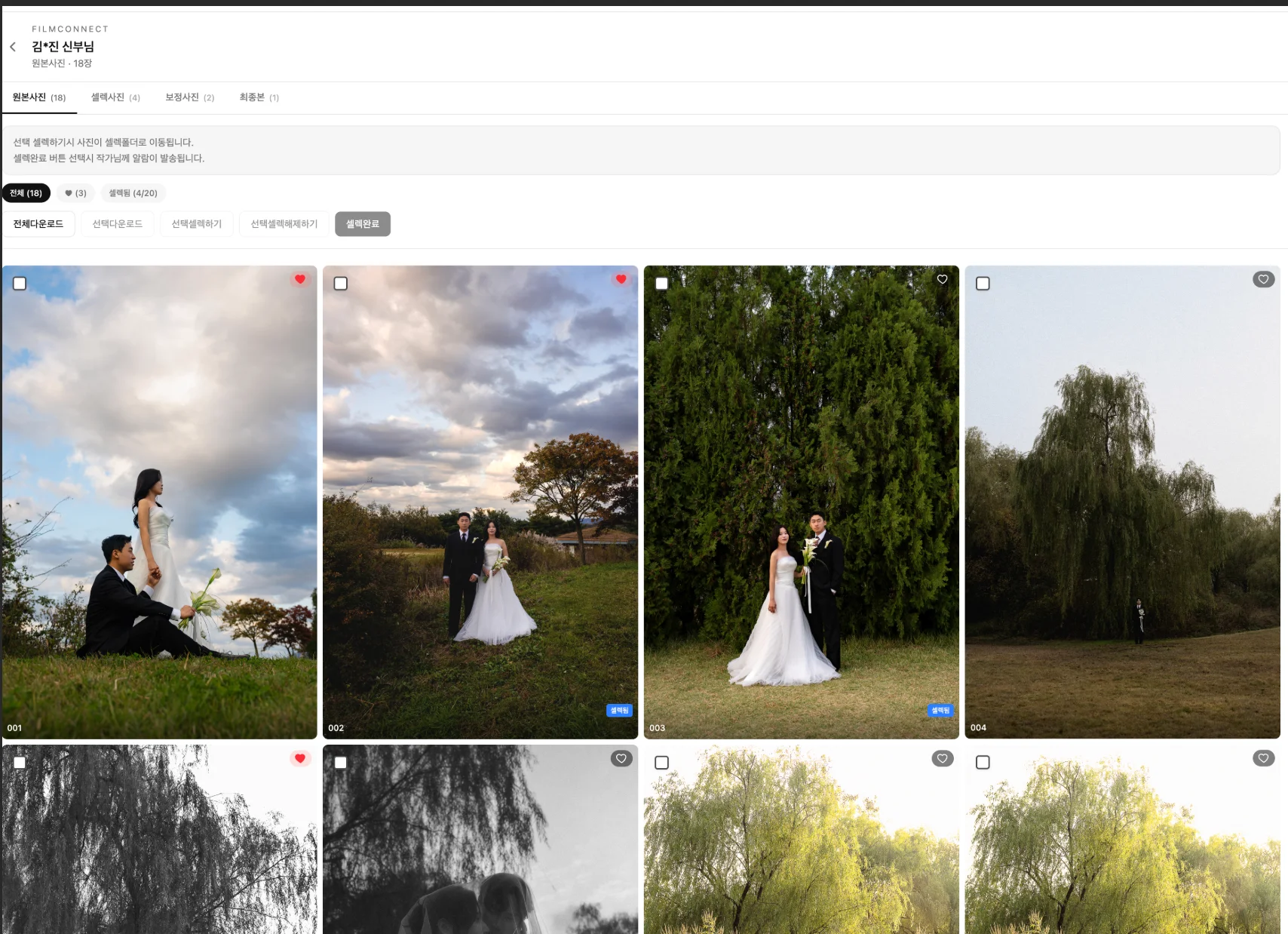Switch to the 셀렉사진 (4) tab
This screenshot has height=934, width=1288.
click(x=115, y=97)
